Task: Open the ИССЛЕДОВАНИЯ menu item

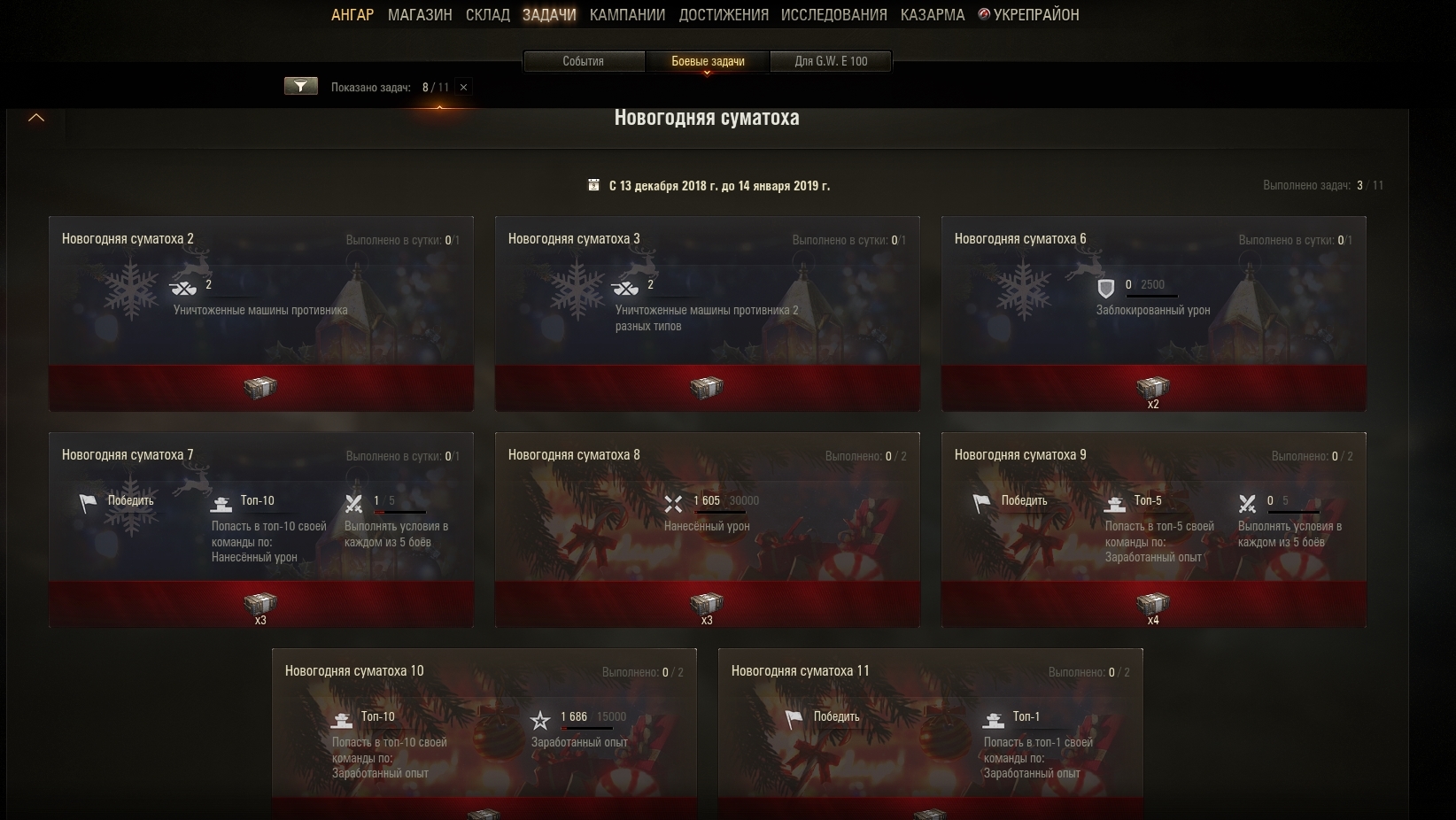Action: pyautogui.click(x=834, y=15)
